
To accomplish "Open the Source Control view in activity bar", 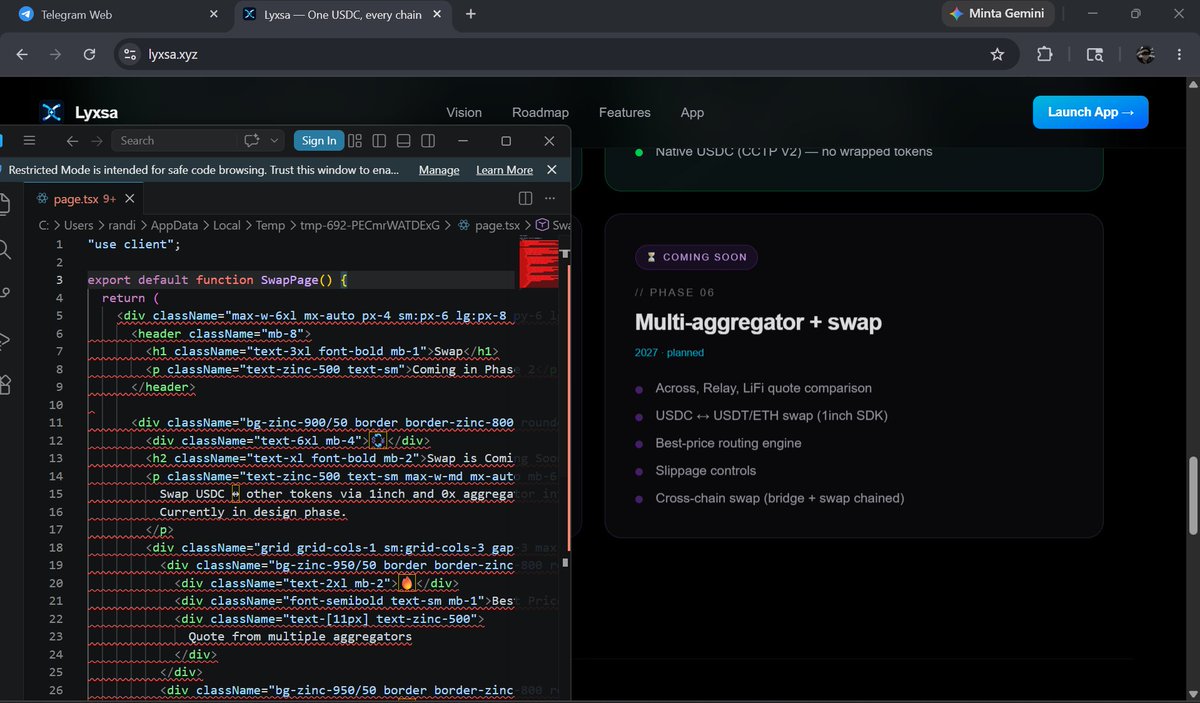I will pos(5,294).
